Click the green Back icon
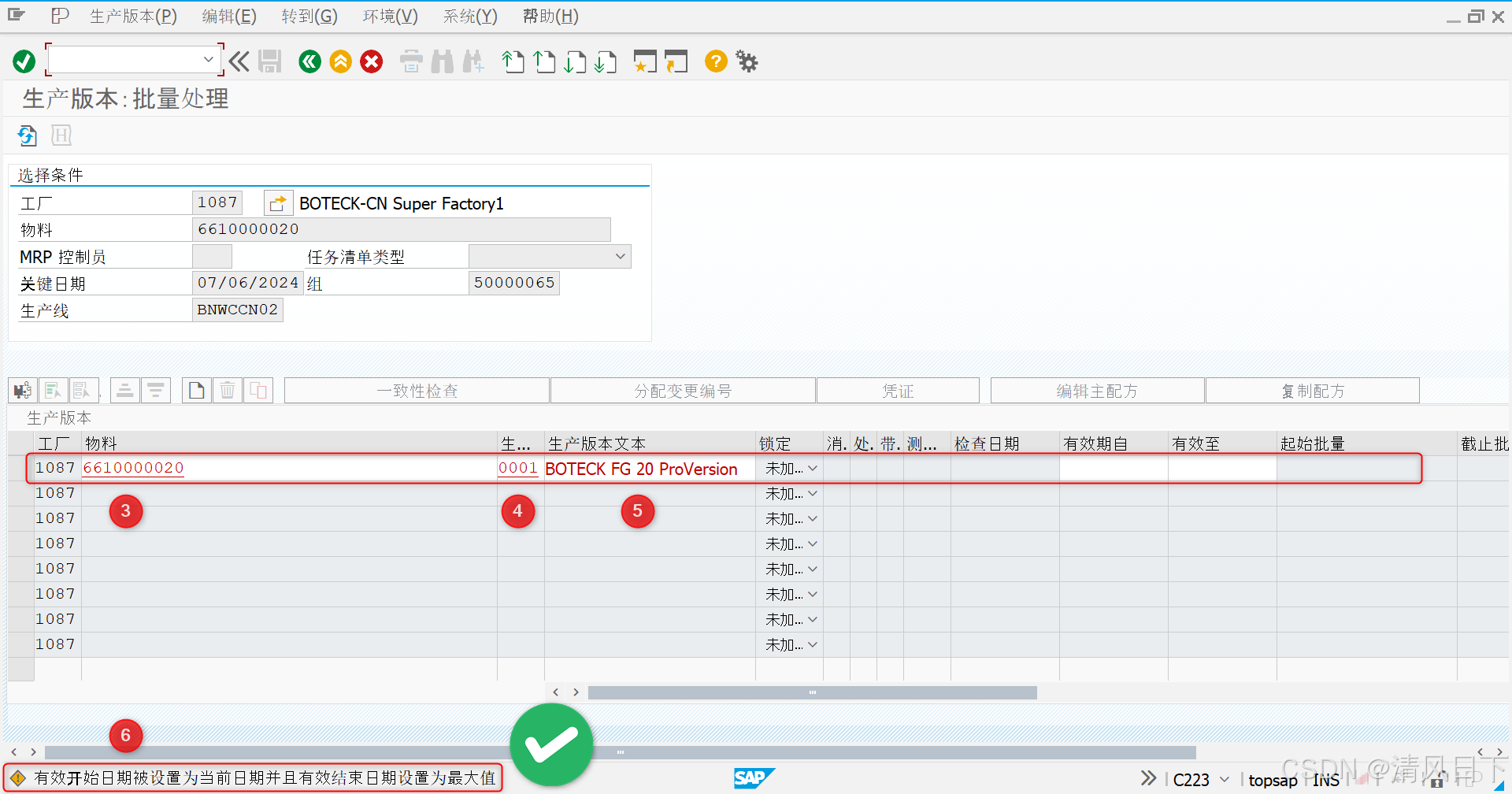The width and height of the screenshot is (1512, 794). click(x=310, y=61)
